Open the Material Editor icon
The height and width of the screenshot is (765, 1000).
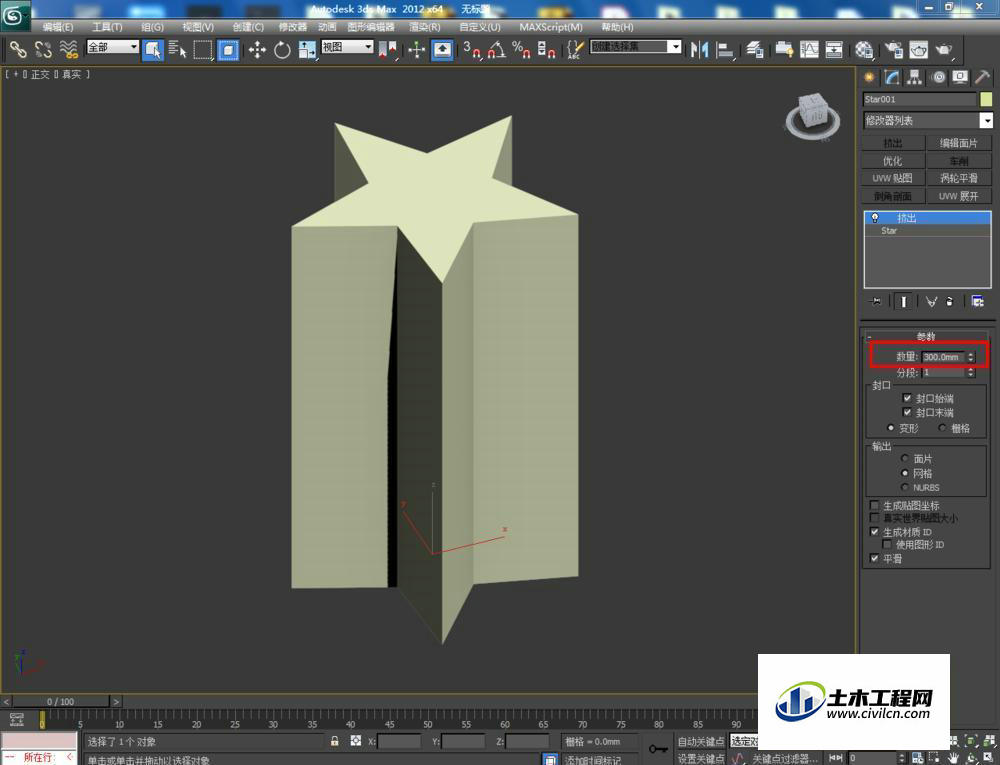864,50
